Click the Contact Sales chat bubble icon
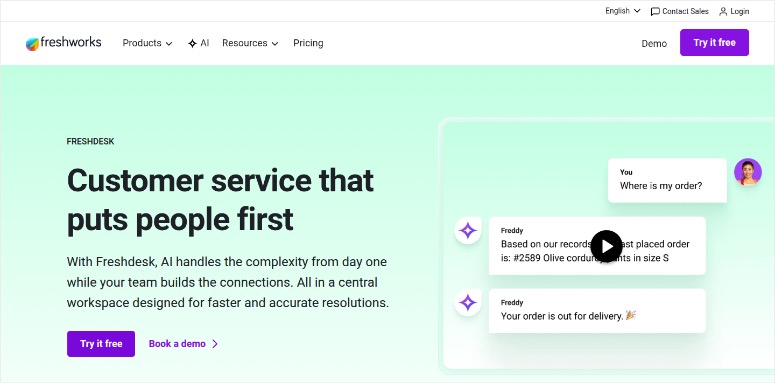775x383 pixels. (655, 11)
